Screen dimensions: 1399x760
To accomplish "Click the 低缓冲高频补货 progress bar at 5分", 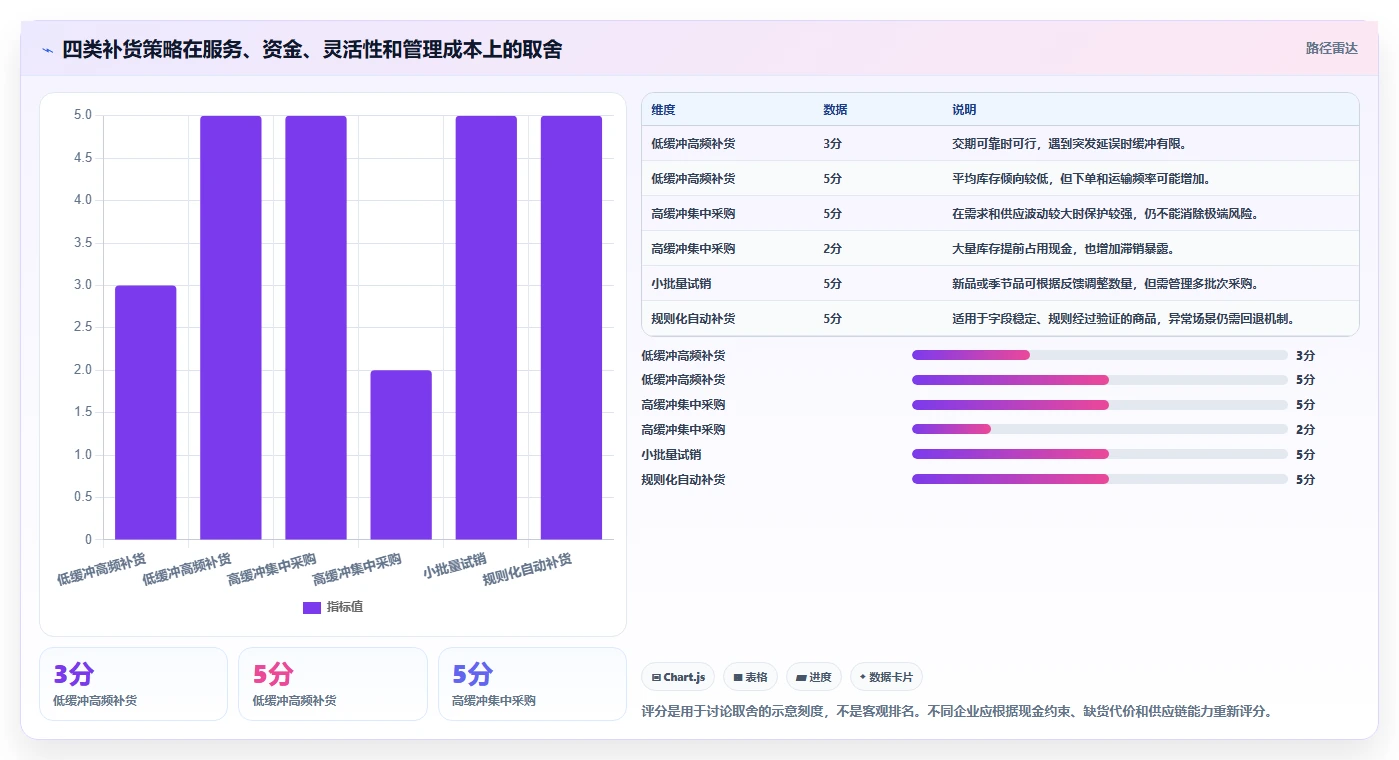I will [1100, 380].
